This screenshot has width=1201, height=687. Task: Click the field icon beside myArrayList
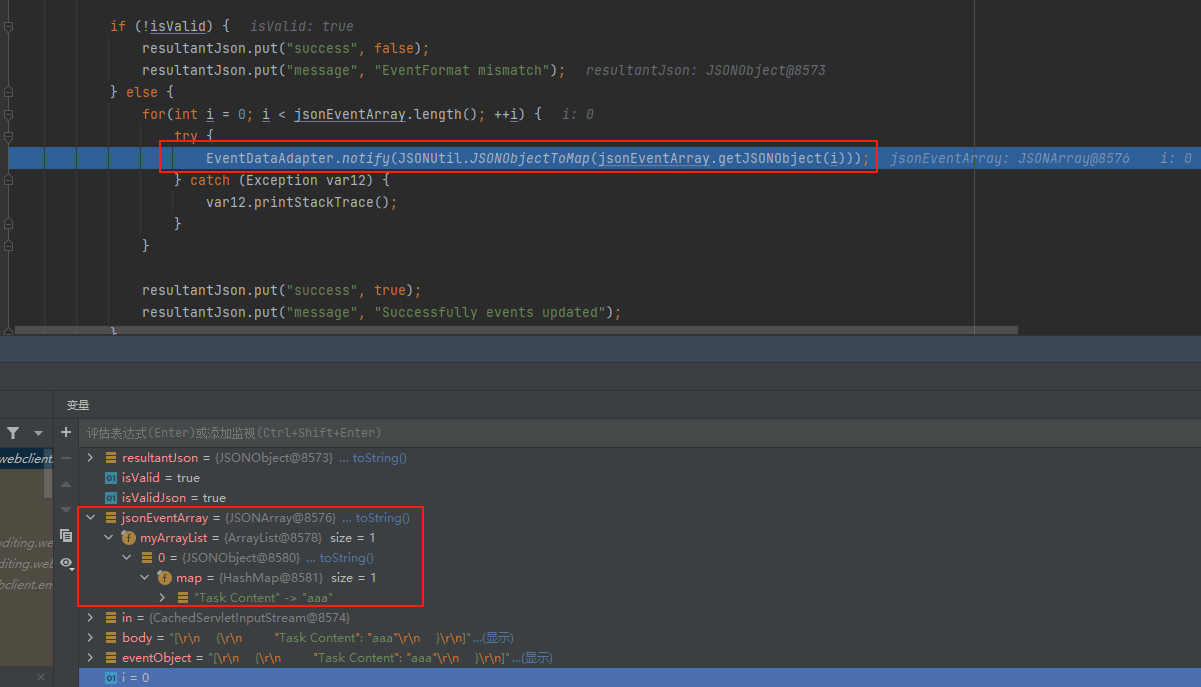(129, 538)
